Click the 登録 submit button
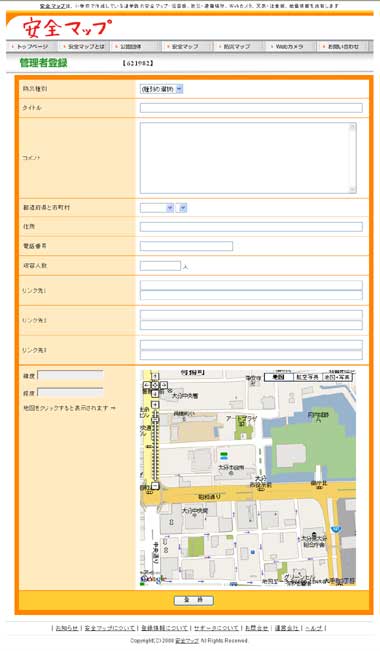 point(194,600)
